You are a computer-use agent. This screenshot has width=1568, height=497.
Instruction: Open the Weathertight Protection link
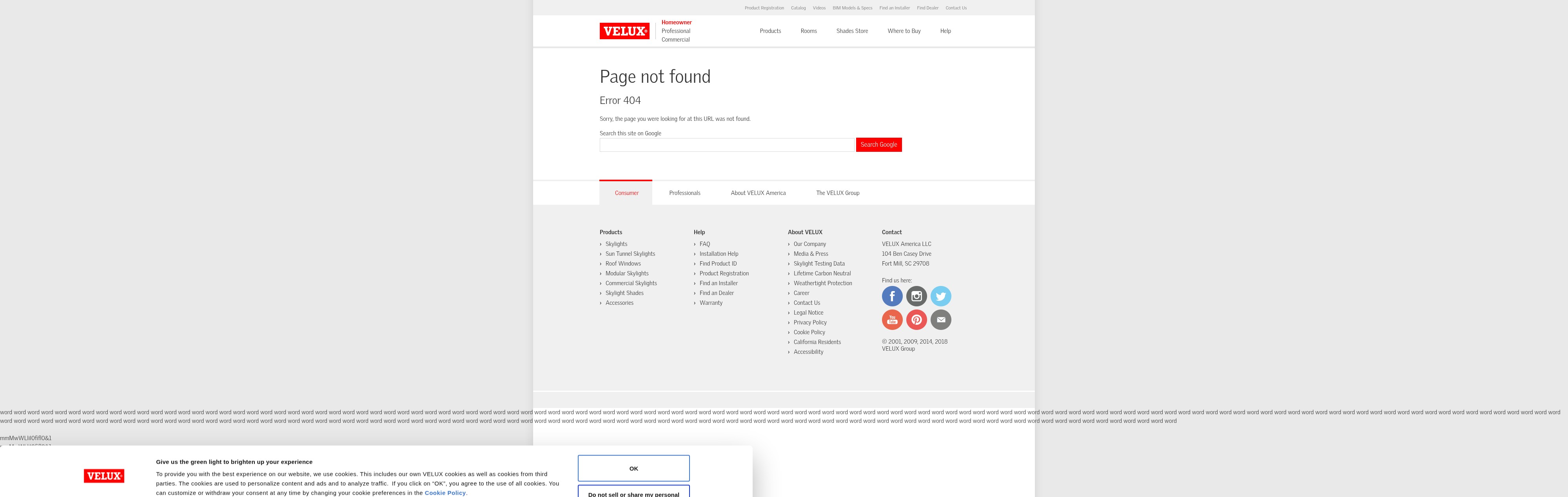click(822, 283)
